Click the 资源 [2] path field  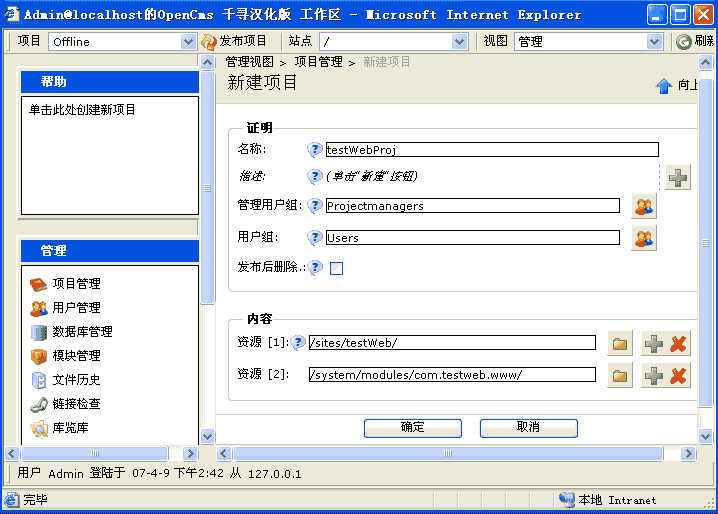452,374
